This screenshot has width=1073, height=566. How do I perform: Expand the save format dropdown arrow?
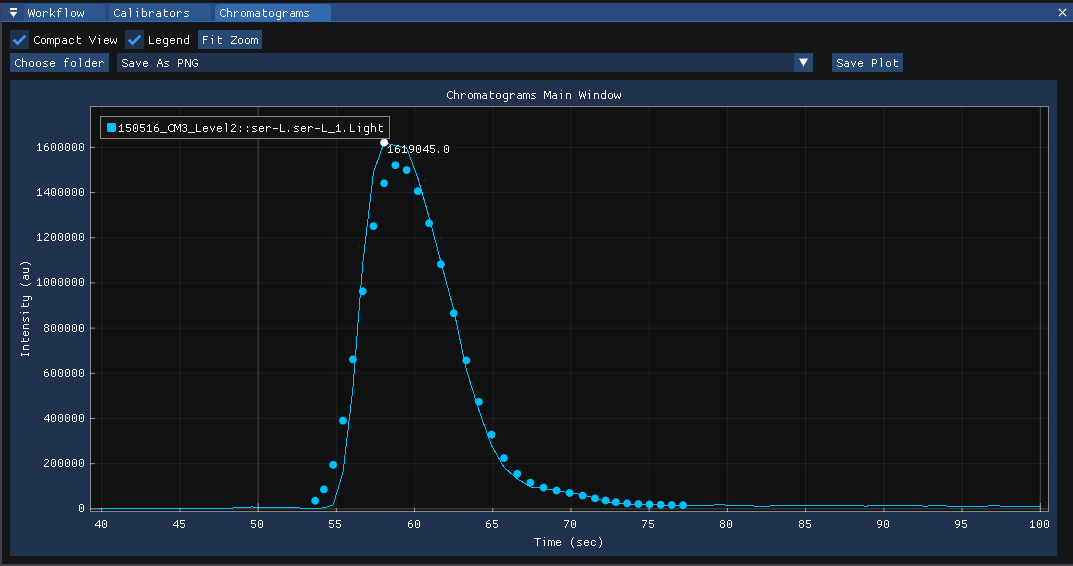click(803, 63)
